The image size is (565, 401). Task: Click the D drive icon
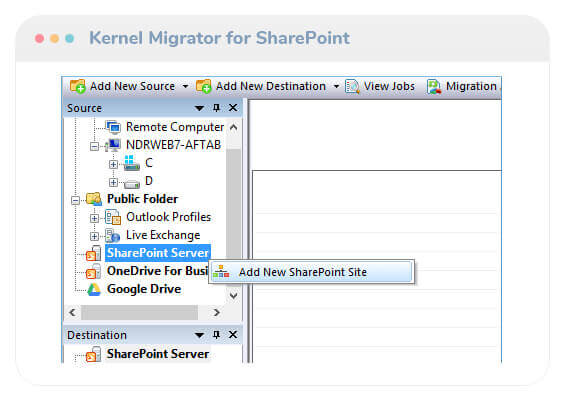(132, 184)
